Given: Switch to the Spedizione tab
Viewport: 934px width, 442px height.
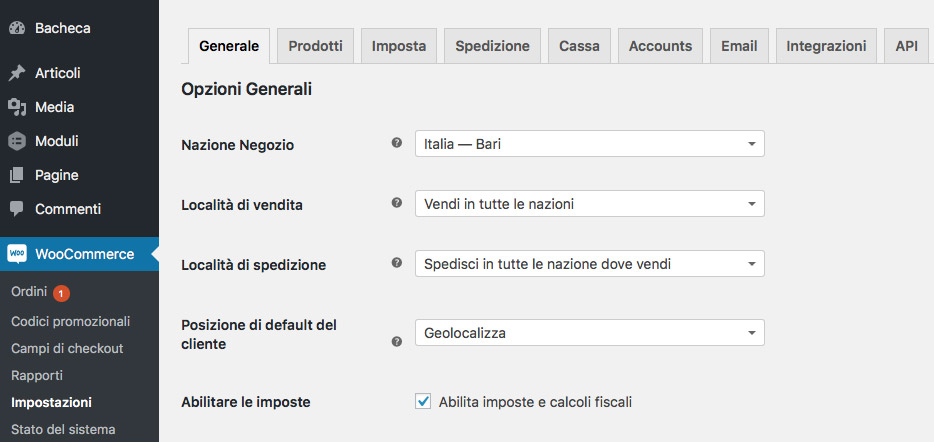Looking at the screenshot, I should (493, 46).
